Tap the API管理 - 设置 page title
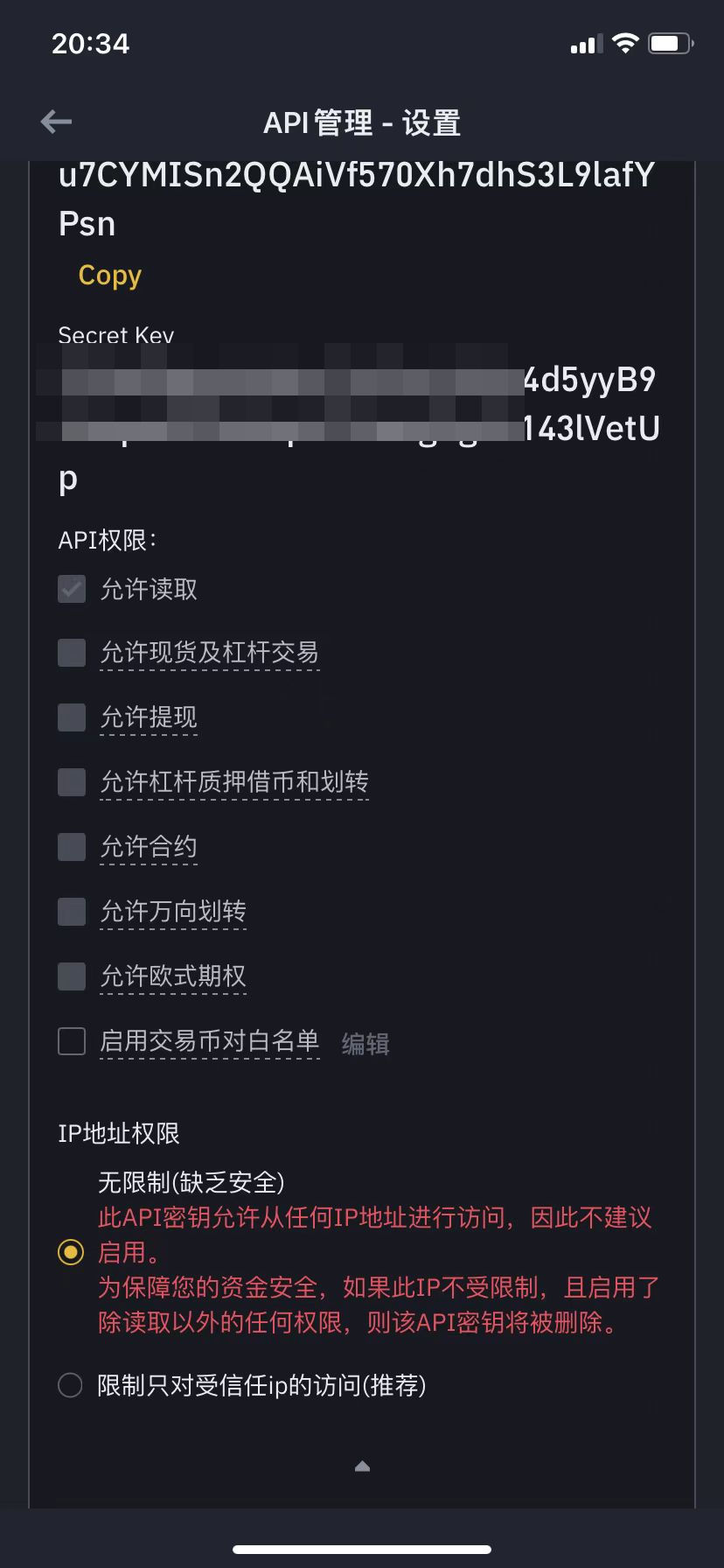Viewport: 724px width, 1568px height. pyautogui.click(x=362, y=122)
